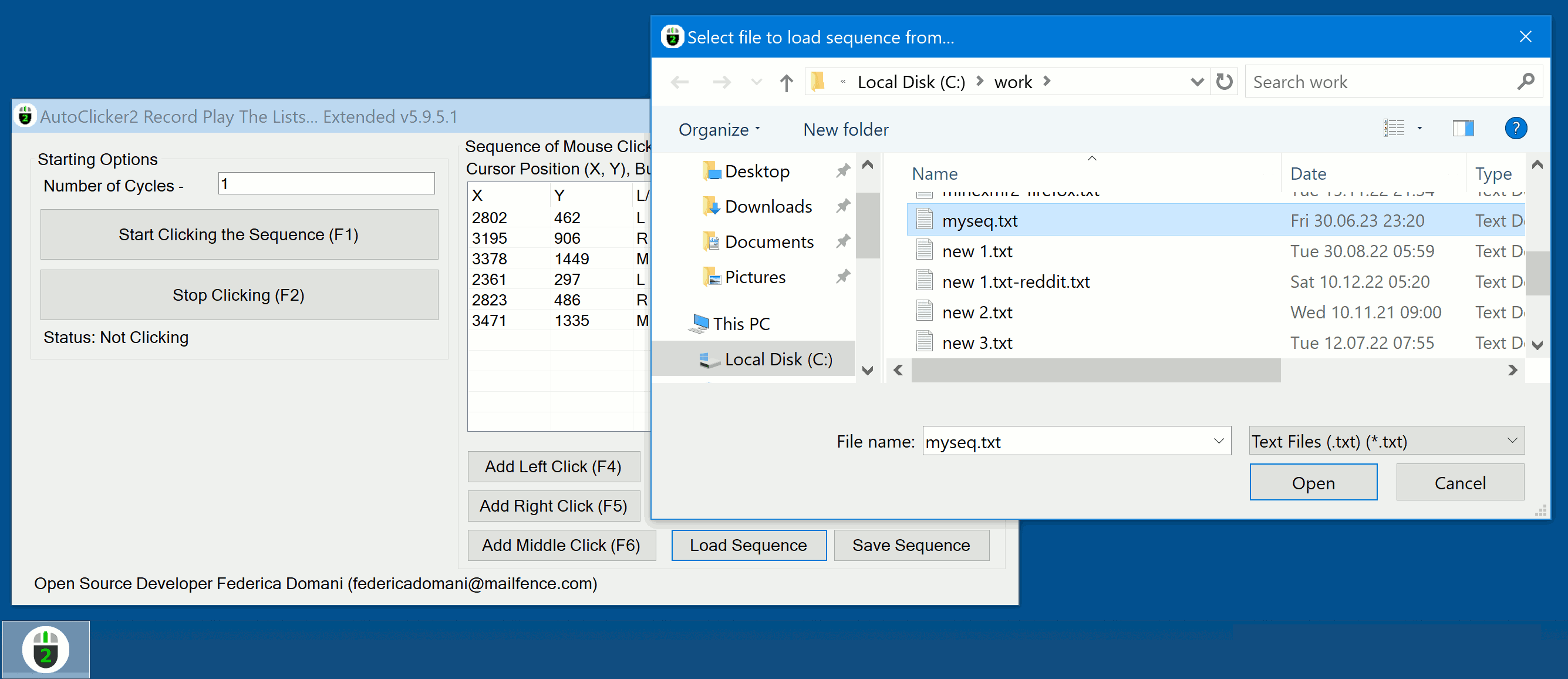Click the forward navigation arrow in file dialog
The image size is (1568, 679).
click(x=719, y=81)
